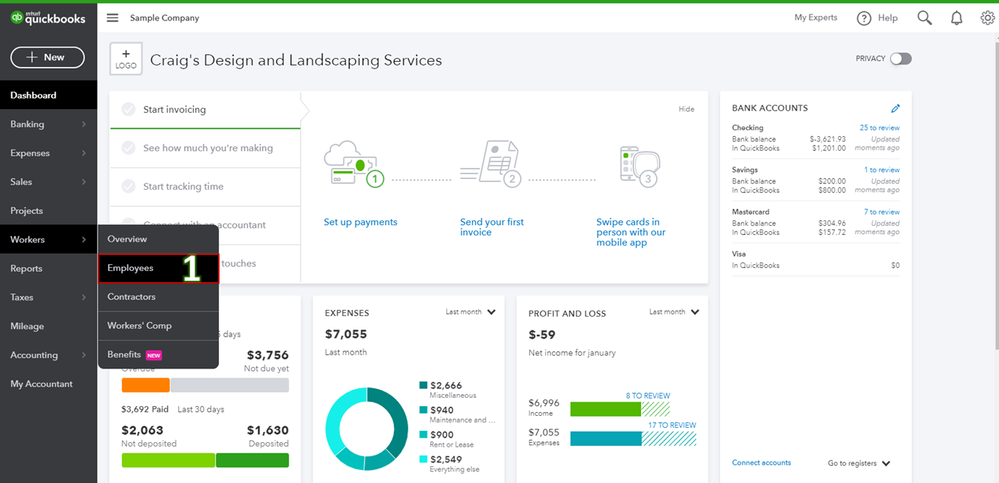This screenshot has height=483, width=999.
Task: Expand the Taxes sidebar chevron
Action: 83,297
